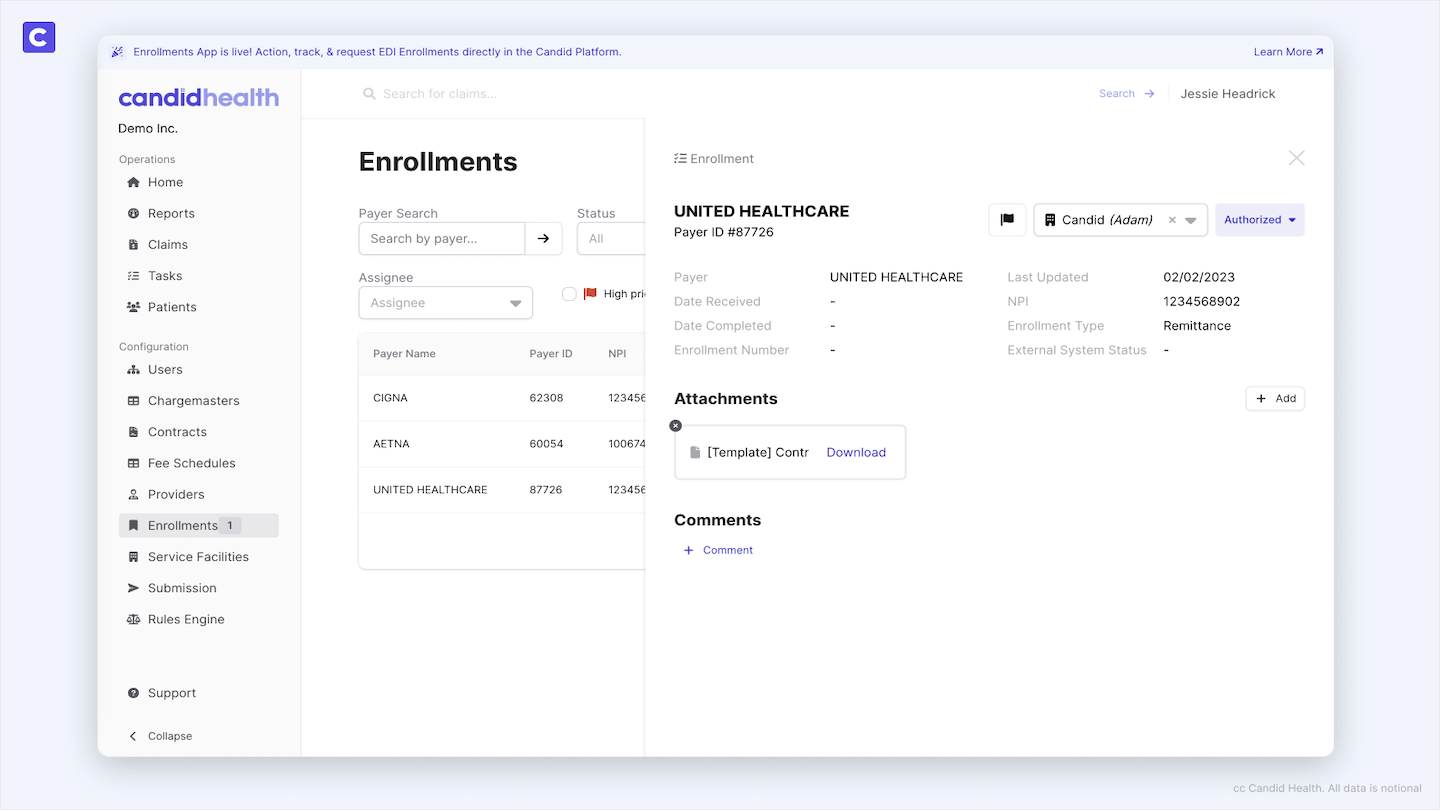
Task: Clear the Candid (Adam) assignee selection
Action: click(x=1172, y=220)
